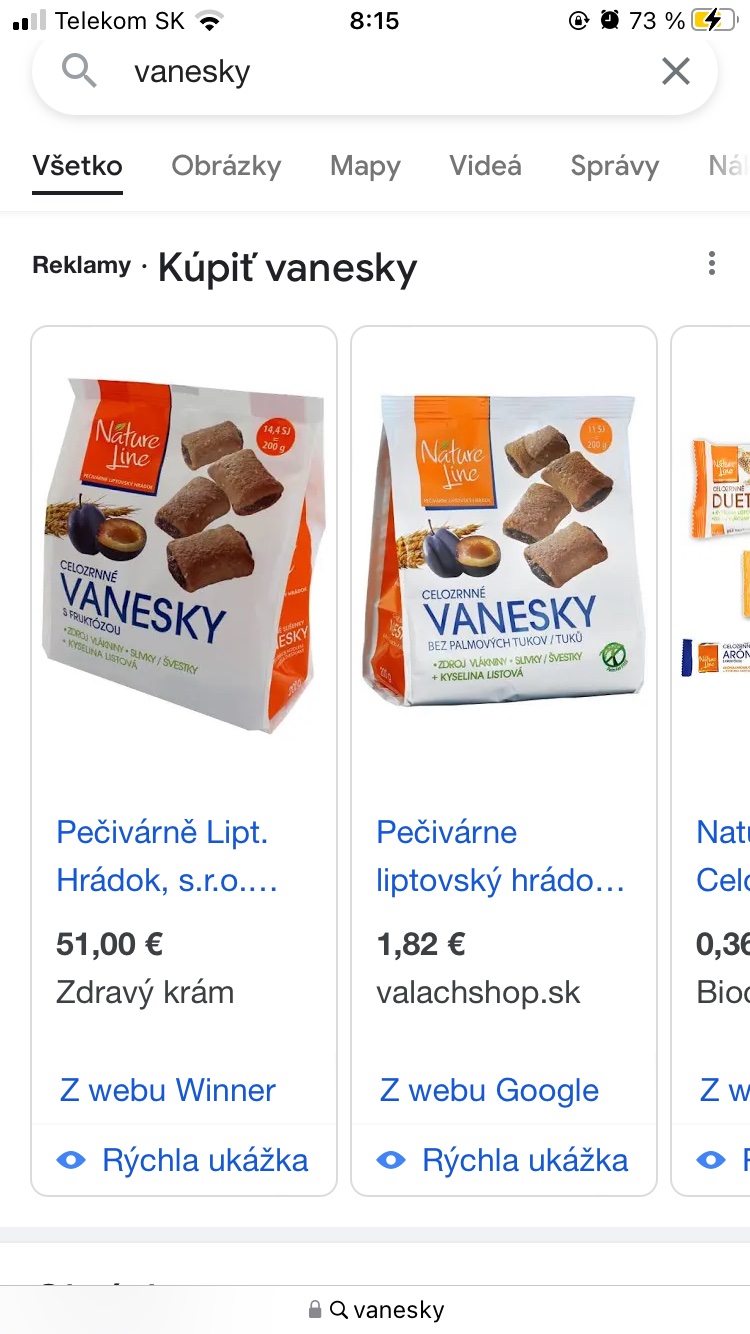750x1334 pixels.
Task: Switch to the Mapy tab
Action: 365,166
